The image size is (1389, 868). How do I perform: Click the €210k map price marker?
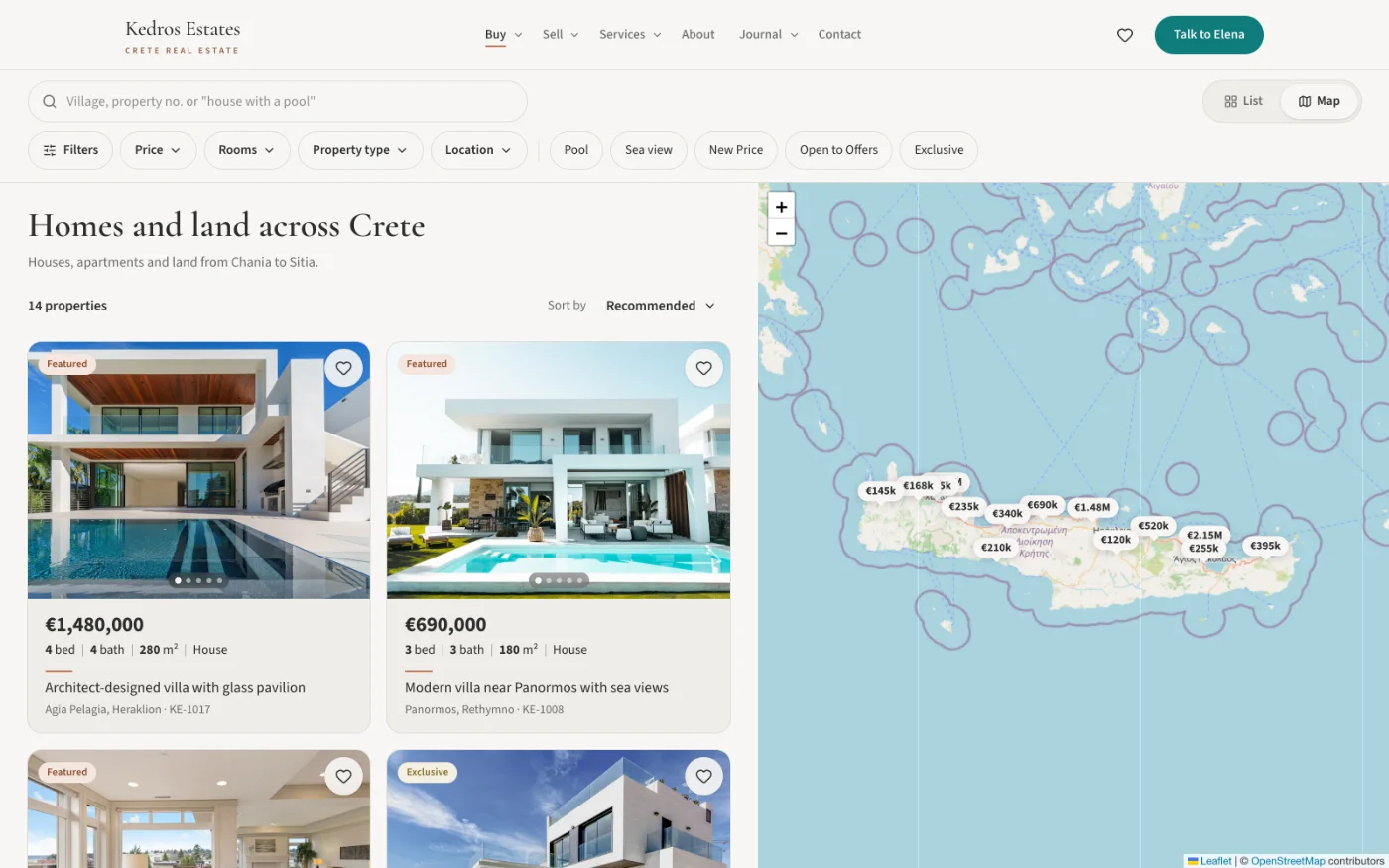click(x=996, y=547)
